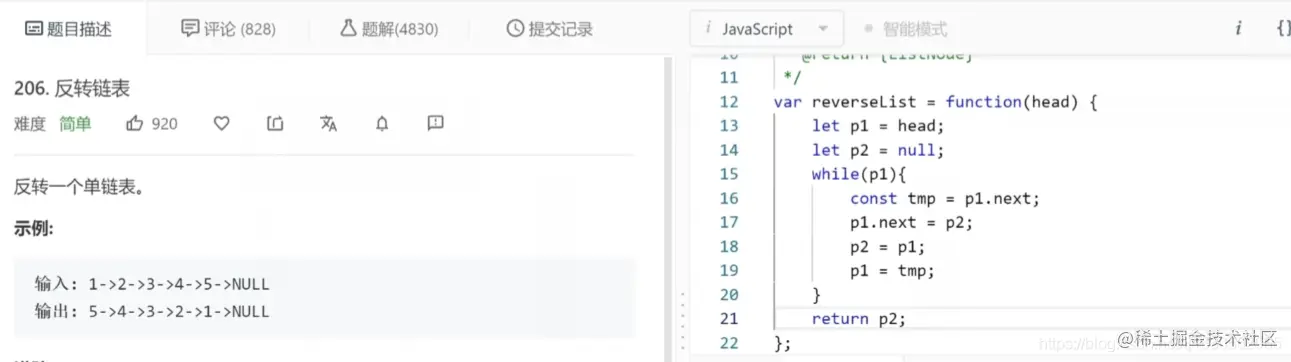
Task: View the 提交记录 tab
Action: [549, 28]
